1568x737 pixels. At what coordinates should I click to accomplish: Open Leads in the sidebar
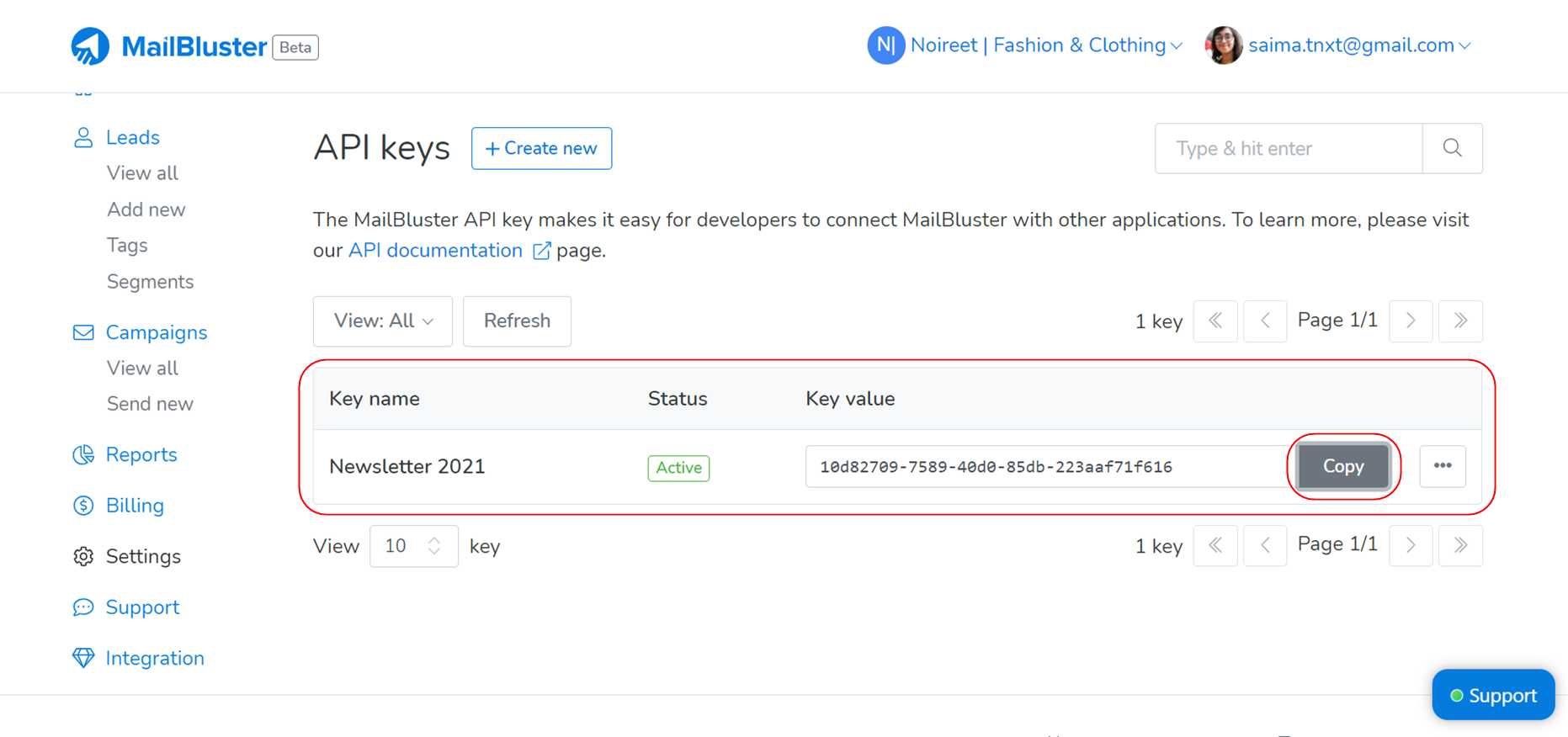point(132,137)
